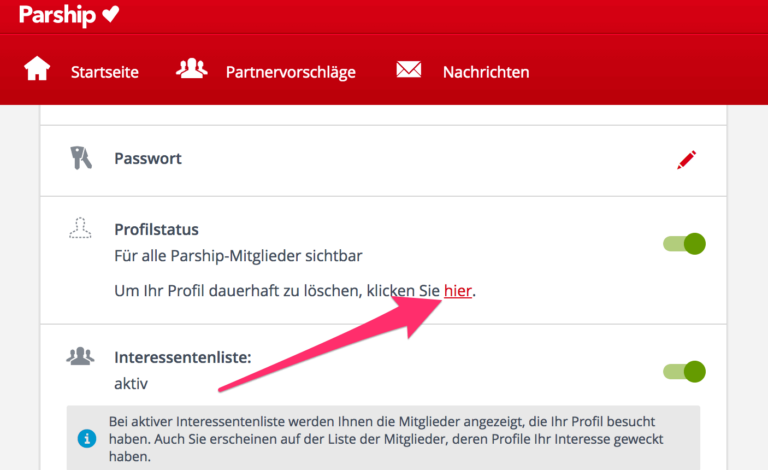Edit password using the red pencil icon
The image size is (768, 470).
click(x=686, y=159)
